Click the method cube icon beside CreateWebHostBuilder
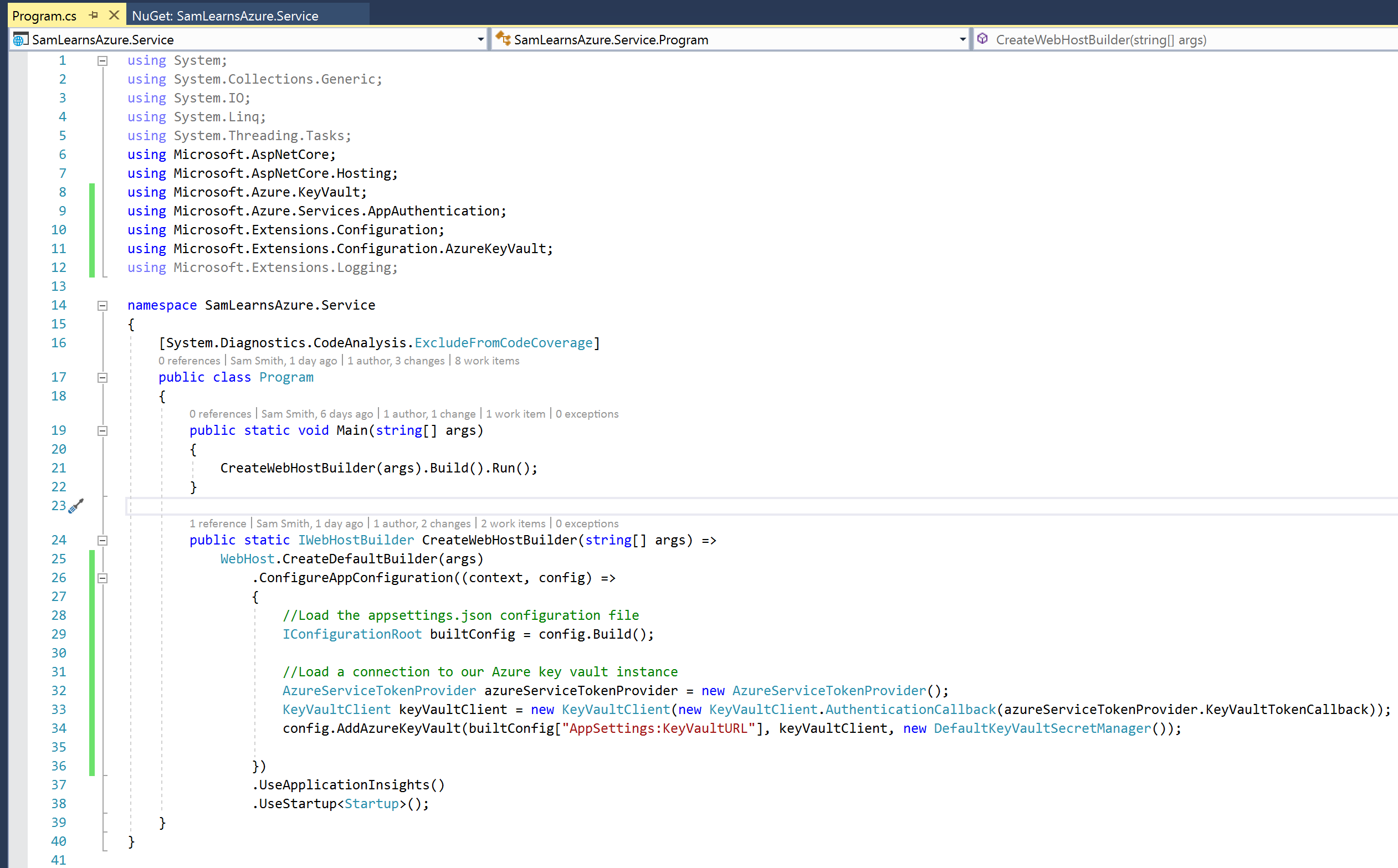 point(982,39)
